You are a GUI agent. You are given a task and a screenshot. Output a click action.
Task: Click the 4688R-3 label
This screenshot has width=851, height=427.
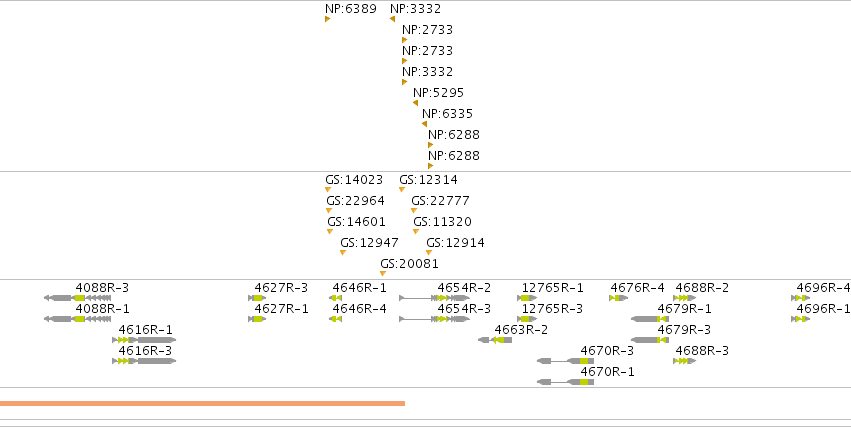pos(702,351)
